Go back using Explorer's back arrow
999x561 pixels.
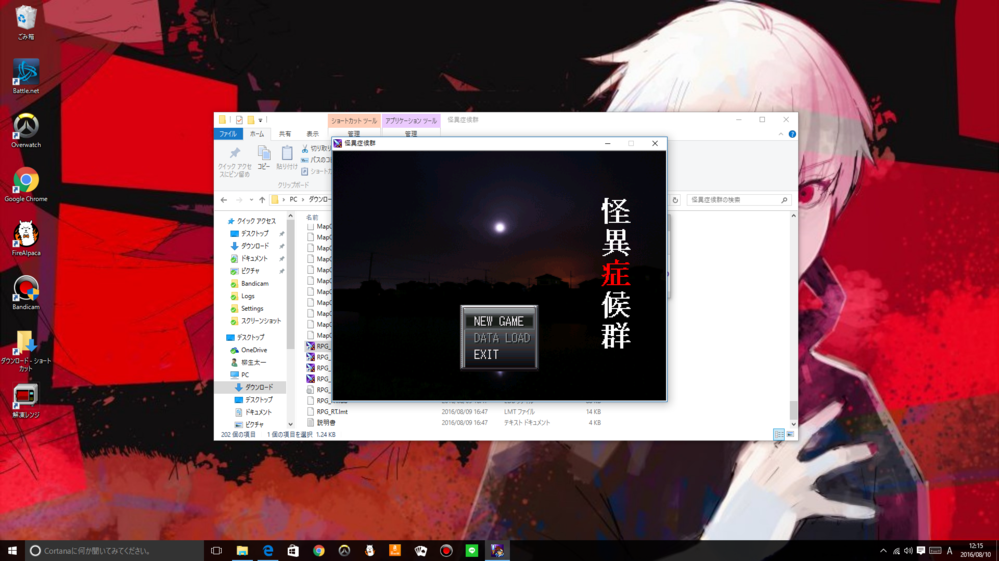tap(224, 200)
